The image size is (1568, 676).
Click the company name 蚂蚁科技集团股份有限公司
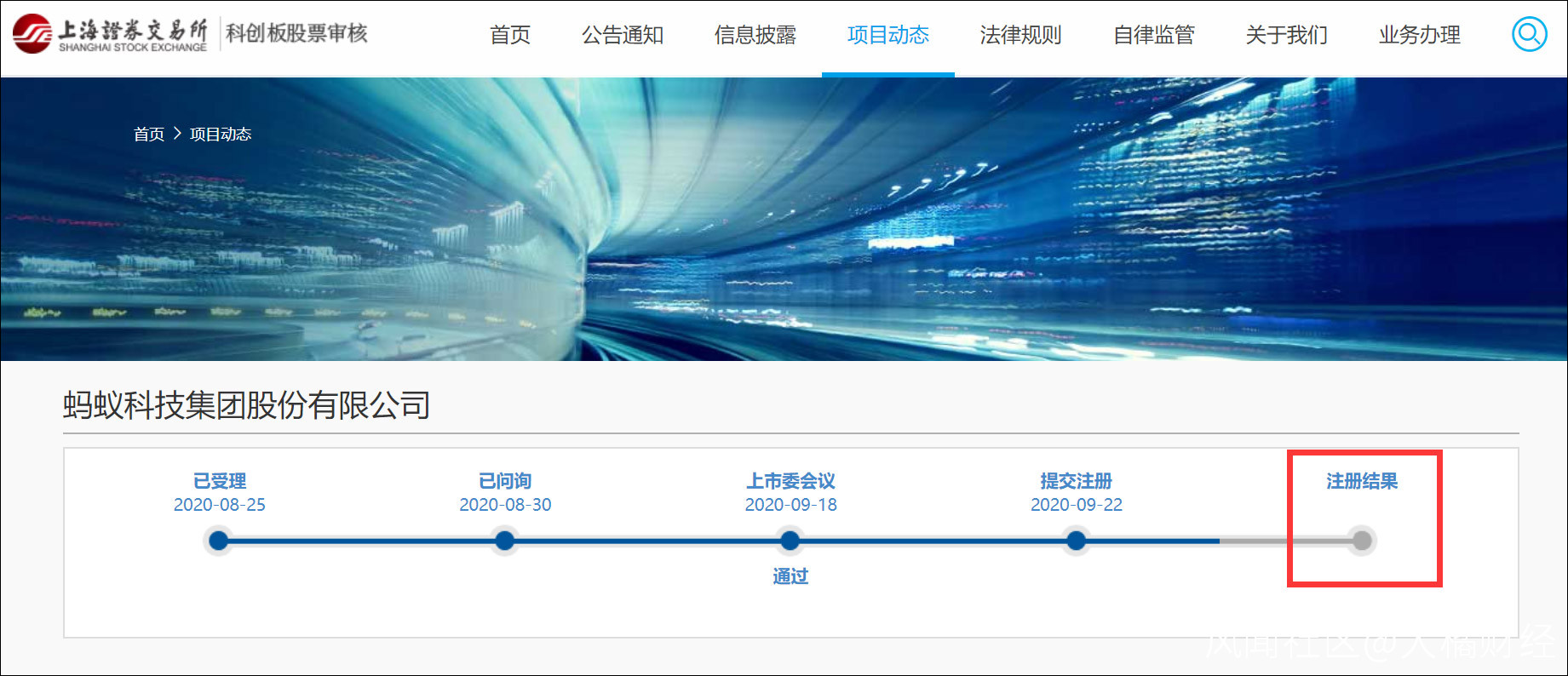click(x=247, y=405)
